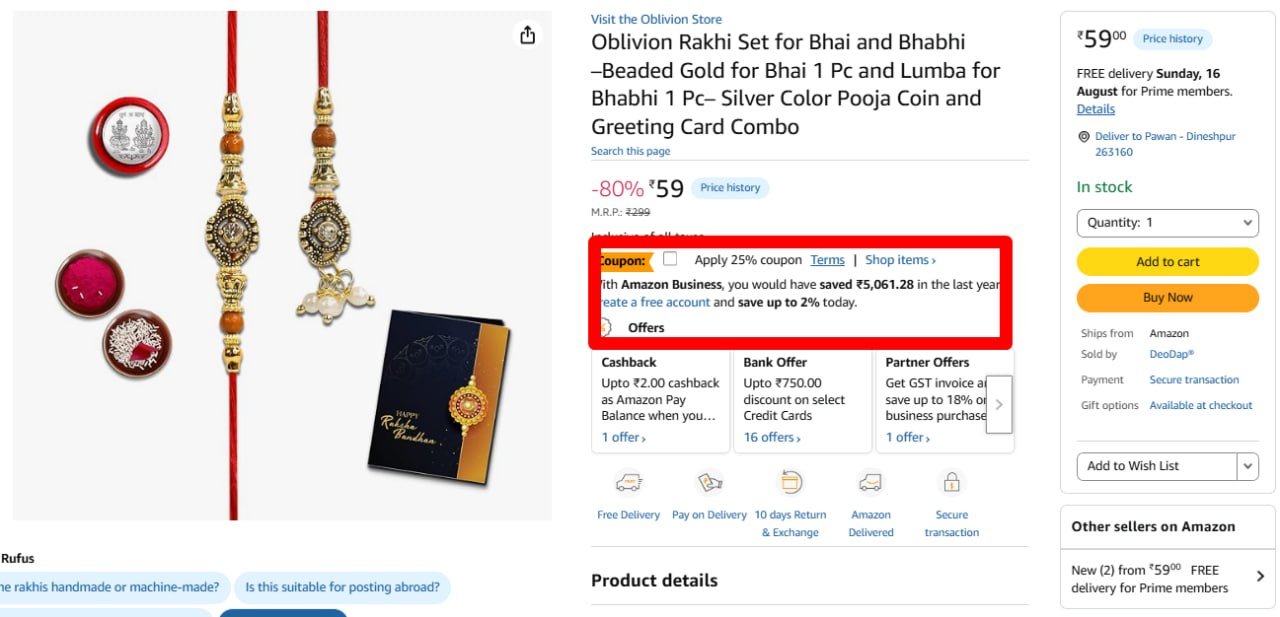
Task: Open the Bank Offer card
Action: (x=802, y=400)
